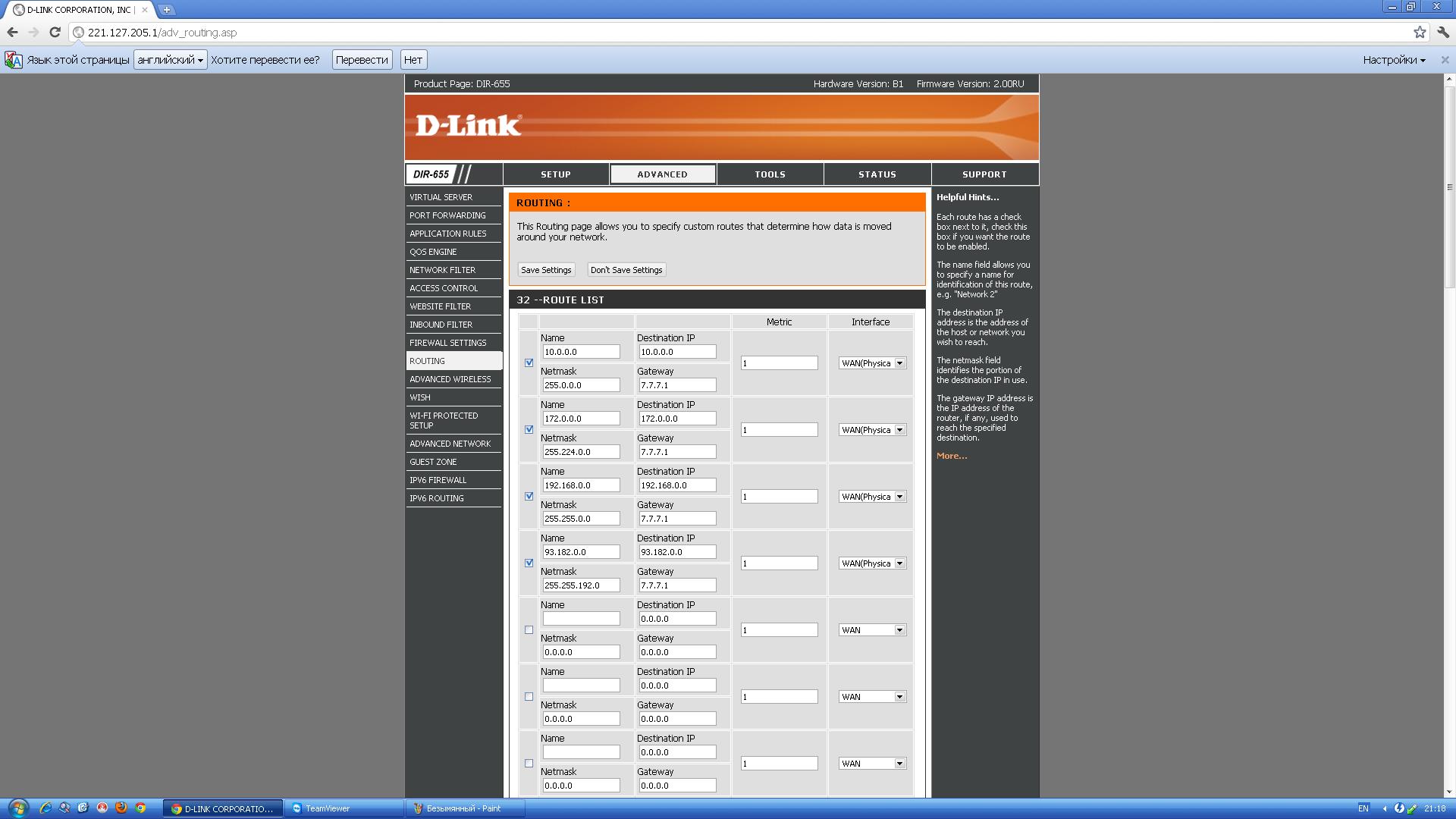1456x819 pixels.
Task: Disable the 93.182.0.0 route checkbox
Action: click(x=529, y=563)
